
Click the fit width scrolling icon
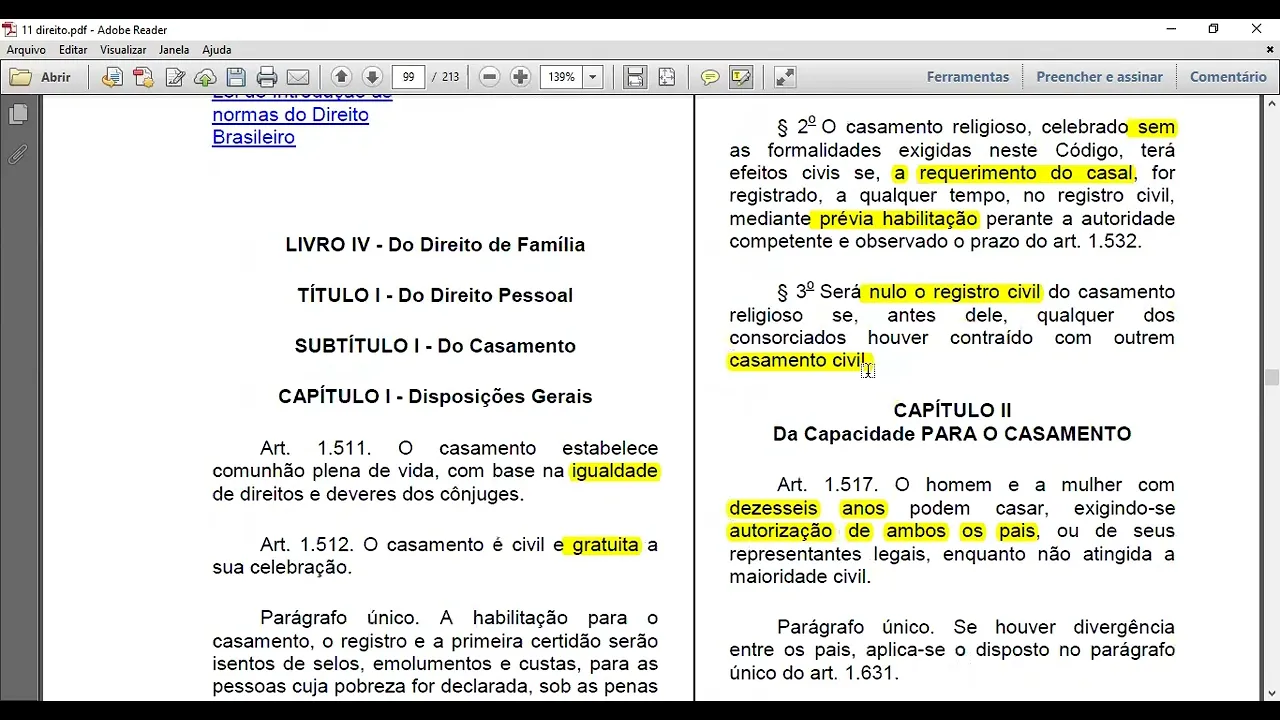[635, 77]
